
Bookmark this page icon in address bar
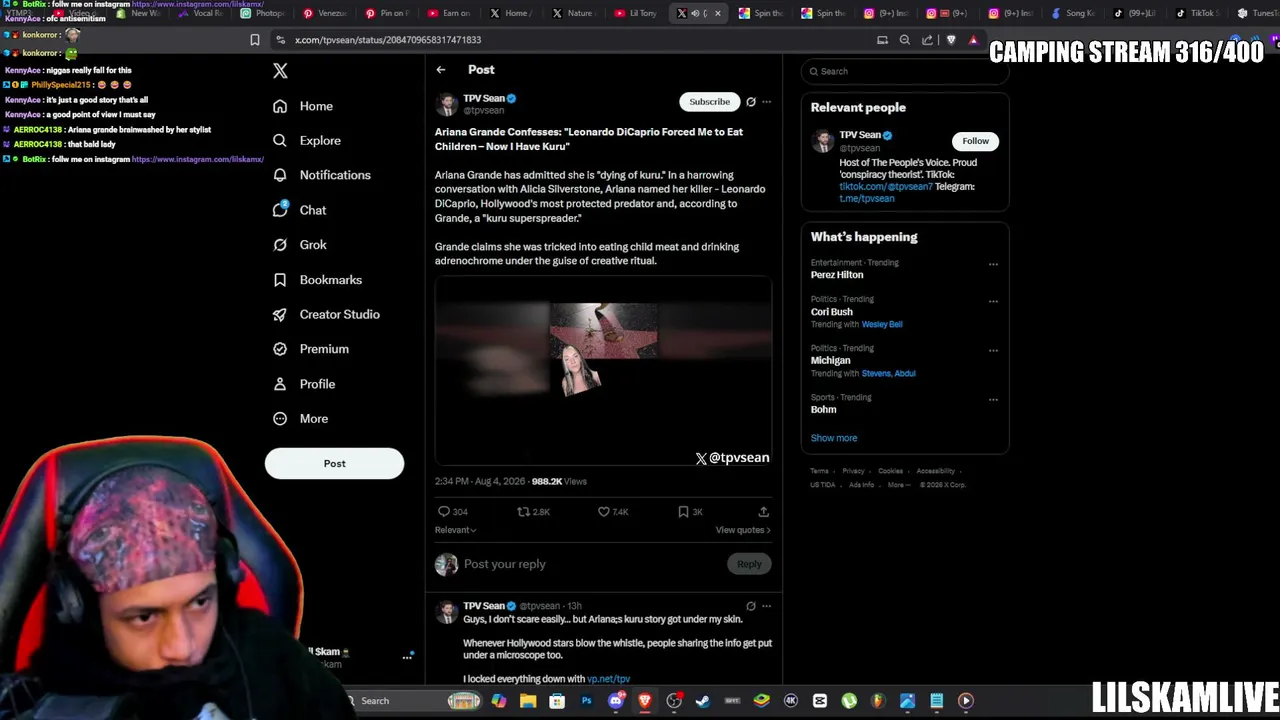click(255, 40)
